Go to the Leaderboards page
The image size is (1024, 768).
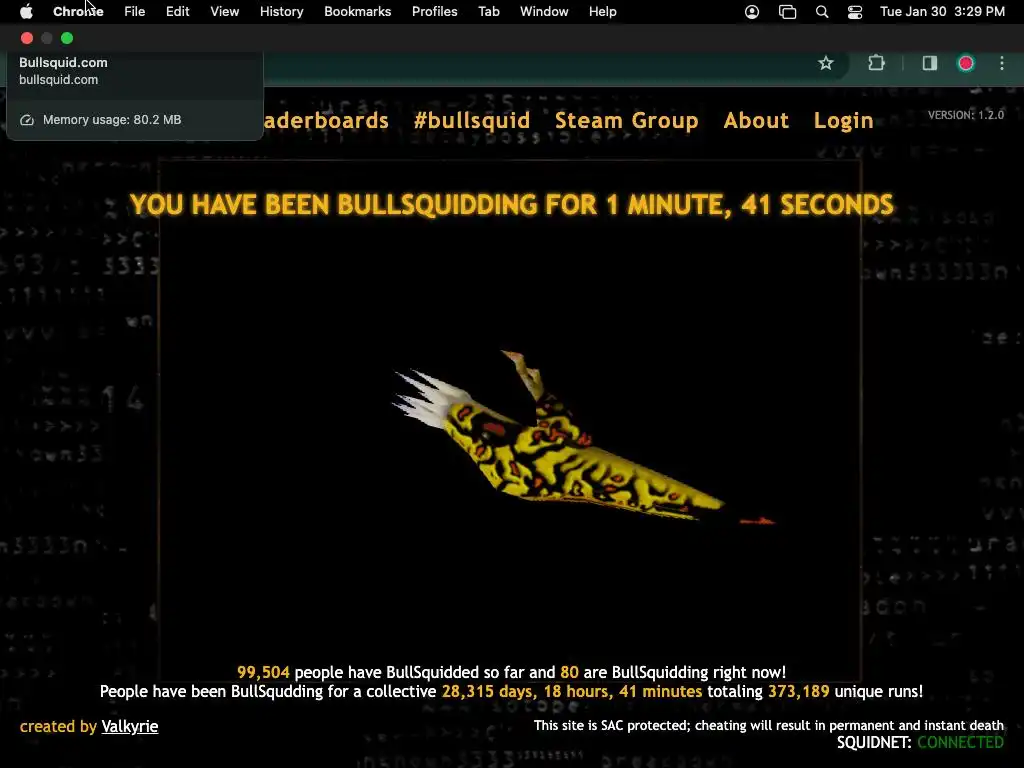coord(326,121)
